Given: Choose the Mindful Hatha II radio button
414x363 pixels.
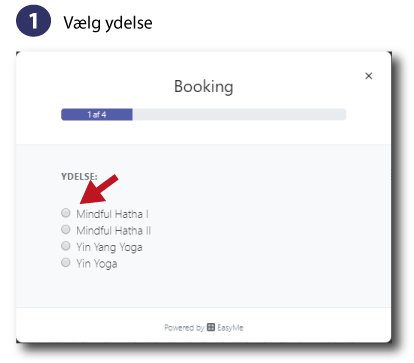Looking at the screenshot, I should pos(66,229).
